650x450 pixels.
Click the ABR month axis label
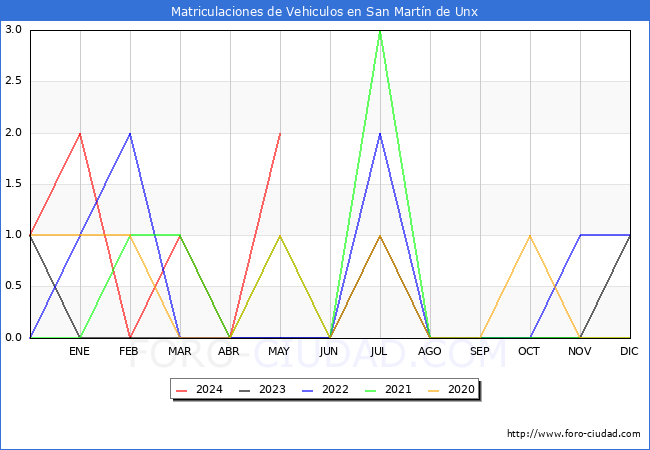pyautogui.click(x=229, y=351)
